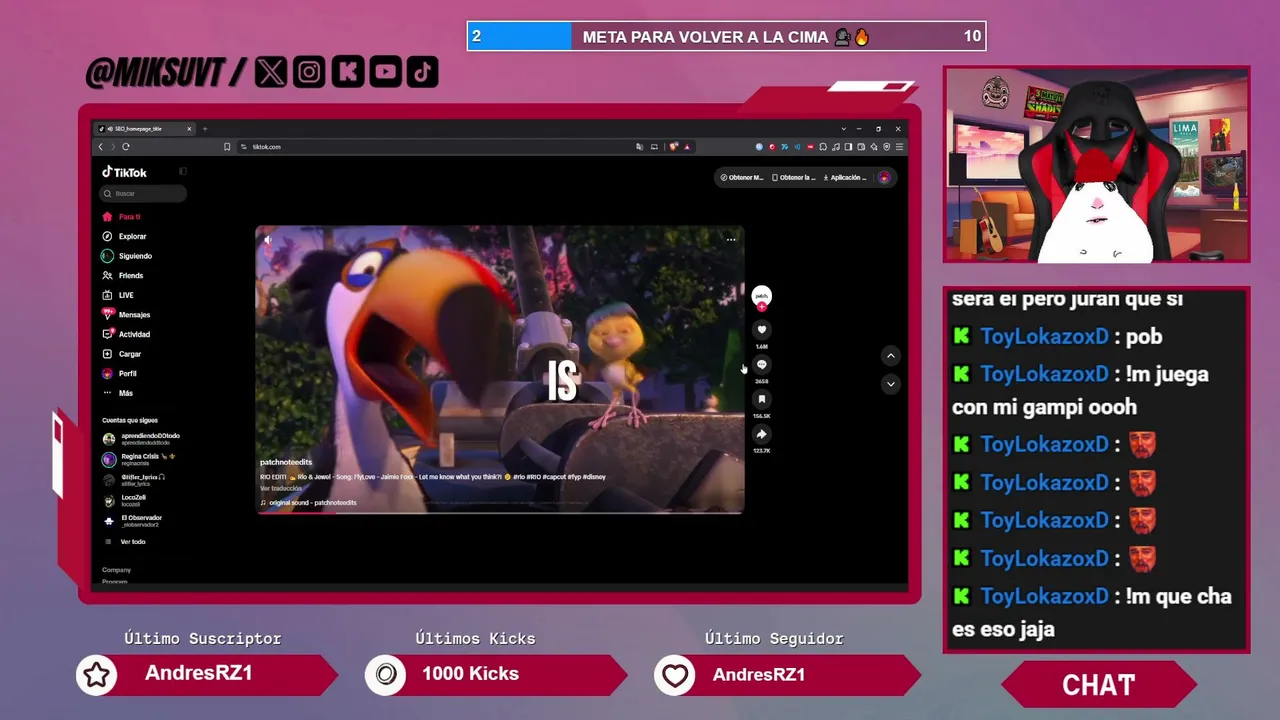Collapse the TikTok sidebar panel icon

pyautogui.click(x=183, y=172)
